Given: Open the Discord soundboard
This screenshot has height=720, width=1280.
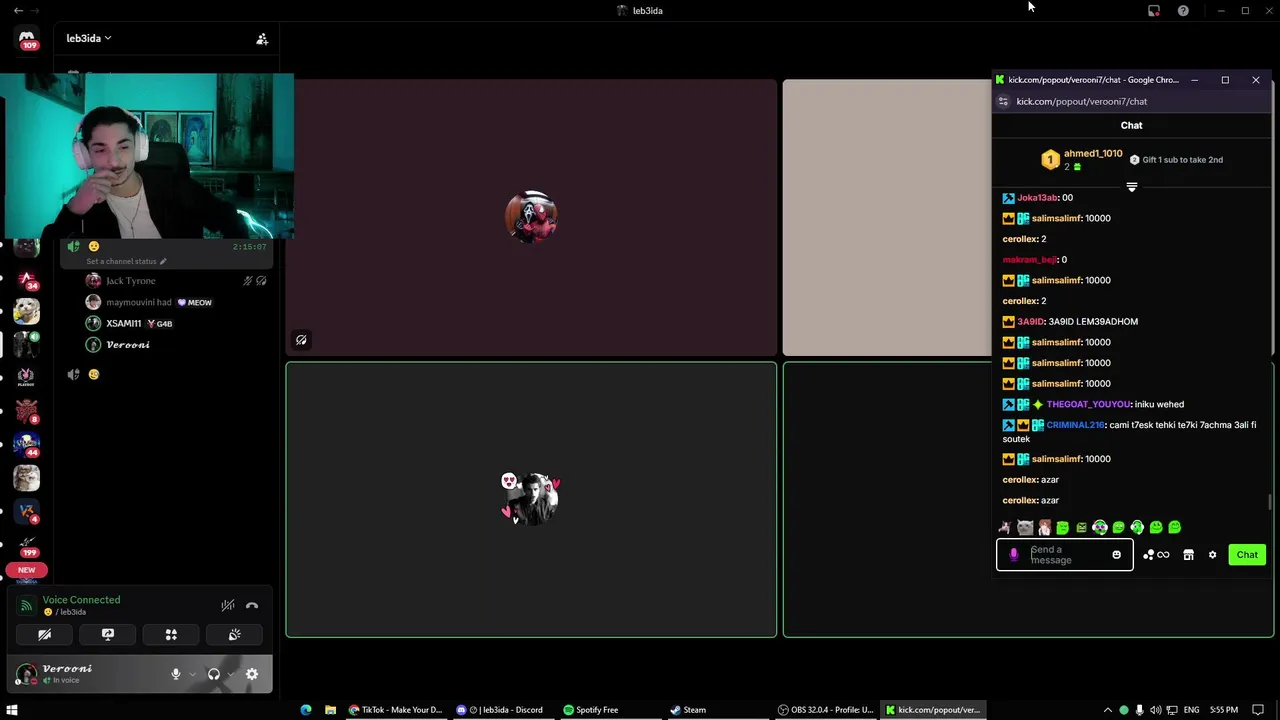Looking at the screenshot, I should (x=234, y=634).
